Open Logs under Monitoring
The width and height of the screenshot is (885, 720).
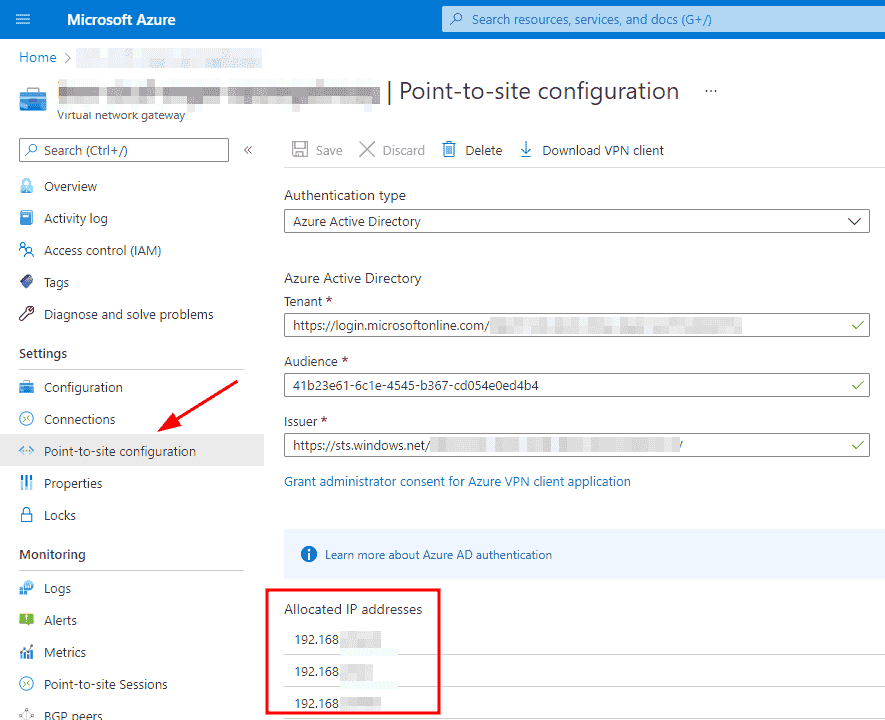click(x=58, y=589)
